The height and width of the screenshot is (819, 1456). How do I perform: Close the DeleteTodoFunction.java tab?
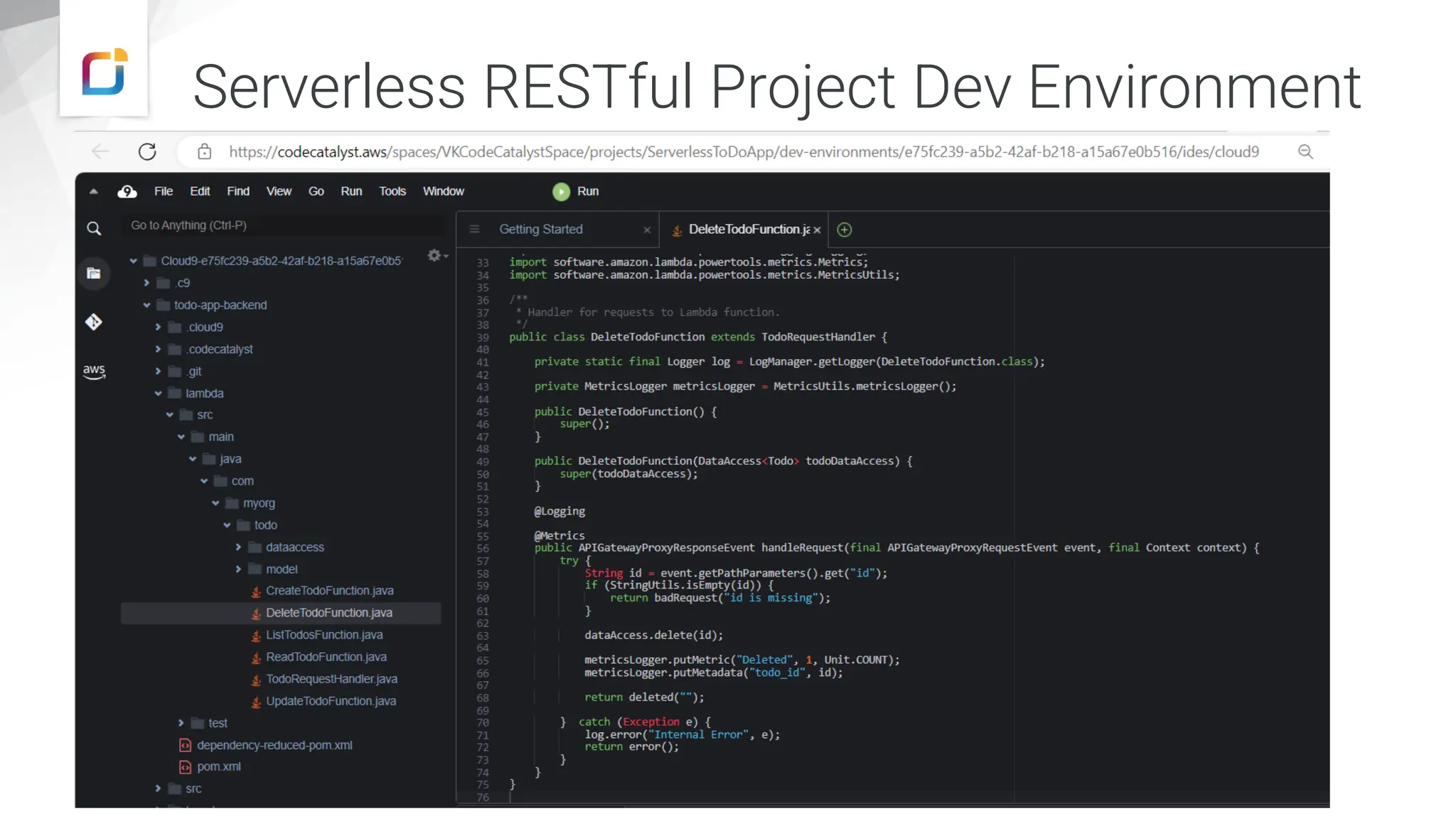[817, 230]
